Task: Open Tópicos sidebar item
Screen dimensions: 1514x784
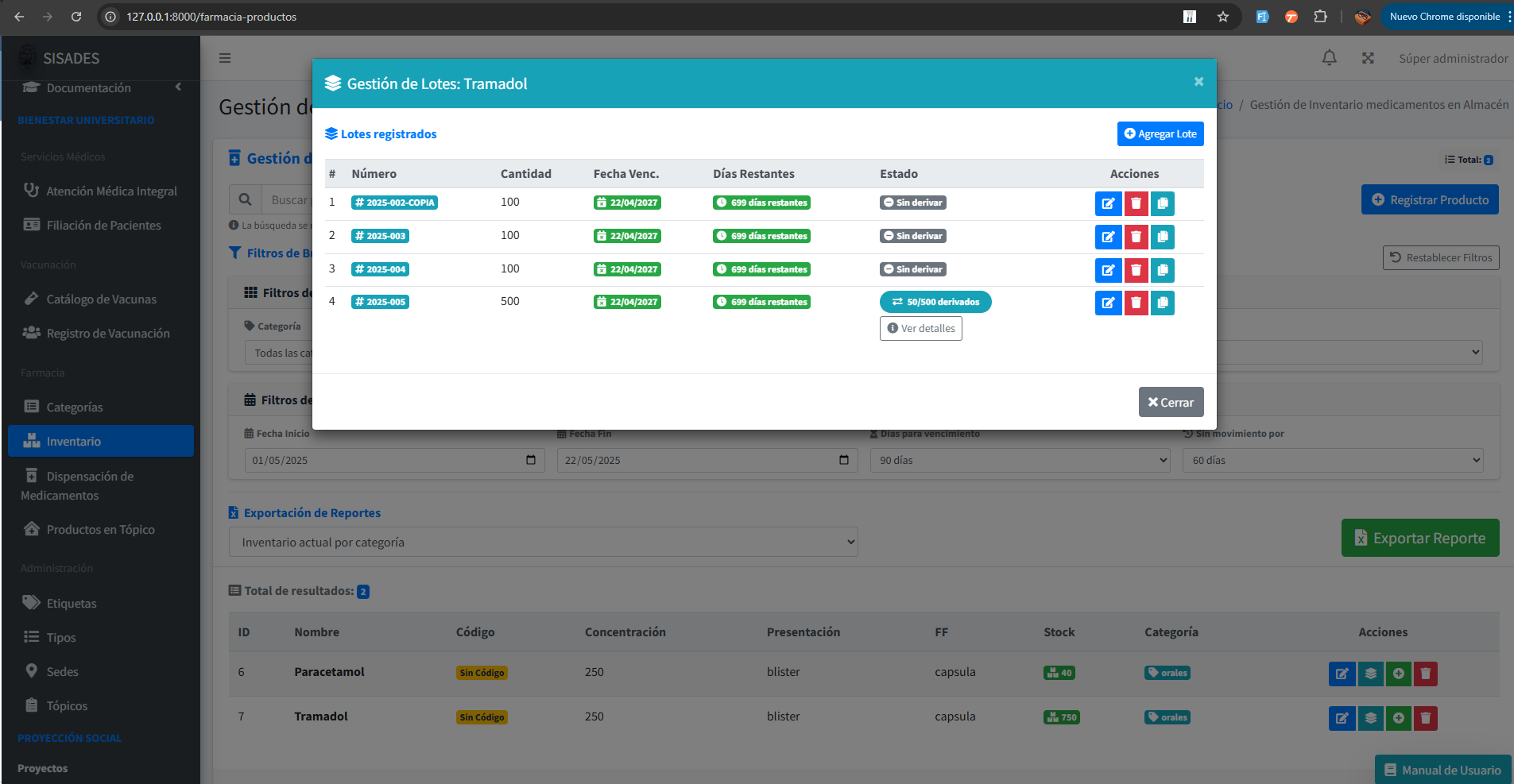Action: pos(101,705)
